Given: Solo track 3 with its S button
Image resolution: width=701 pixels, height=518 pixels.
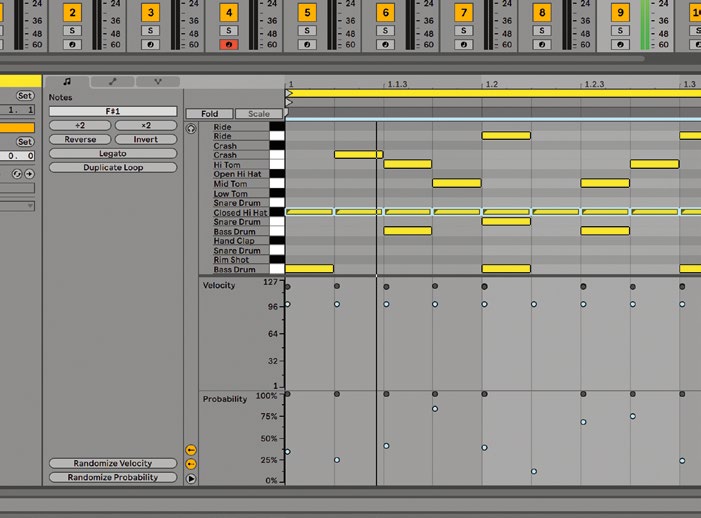Looking at the screenshot, I should point(151,30).
